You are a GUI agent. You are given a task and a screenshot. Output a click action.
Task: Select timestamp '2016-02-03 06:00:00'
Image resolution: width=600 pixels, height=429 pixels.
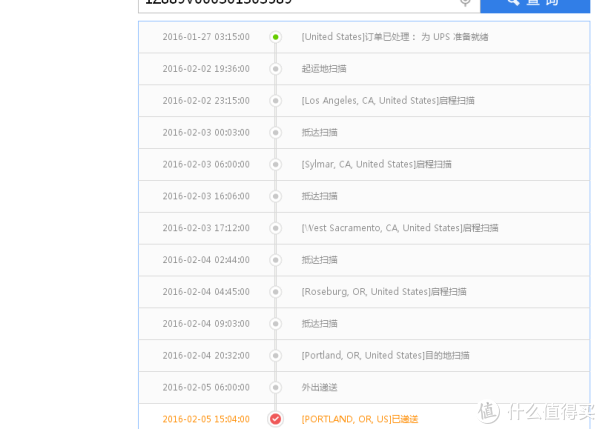tap(206, 165)
